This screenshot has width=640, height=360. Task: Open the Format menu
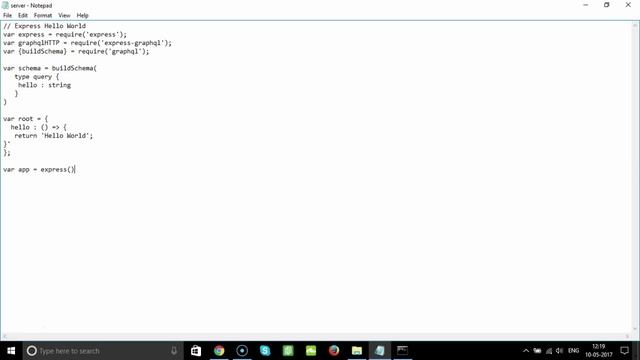click(43, 16)
